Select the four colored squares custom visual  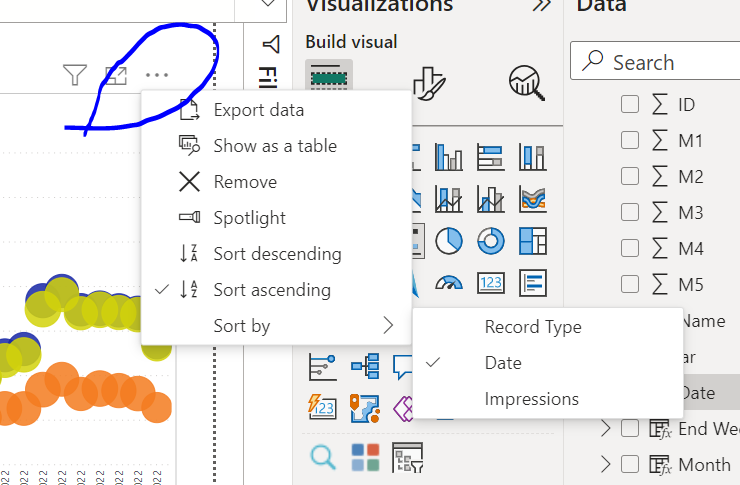point(365,457)
